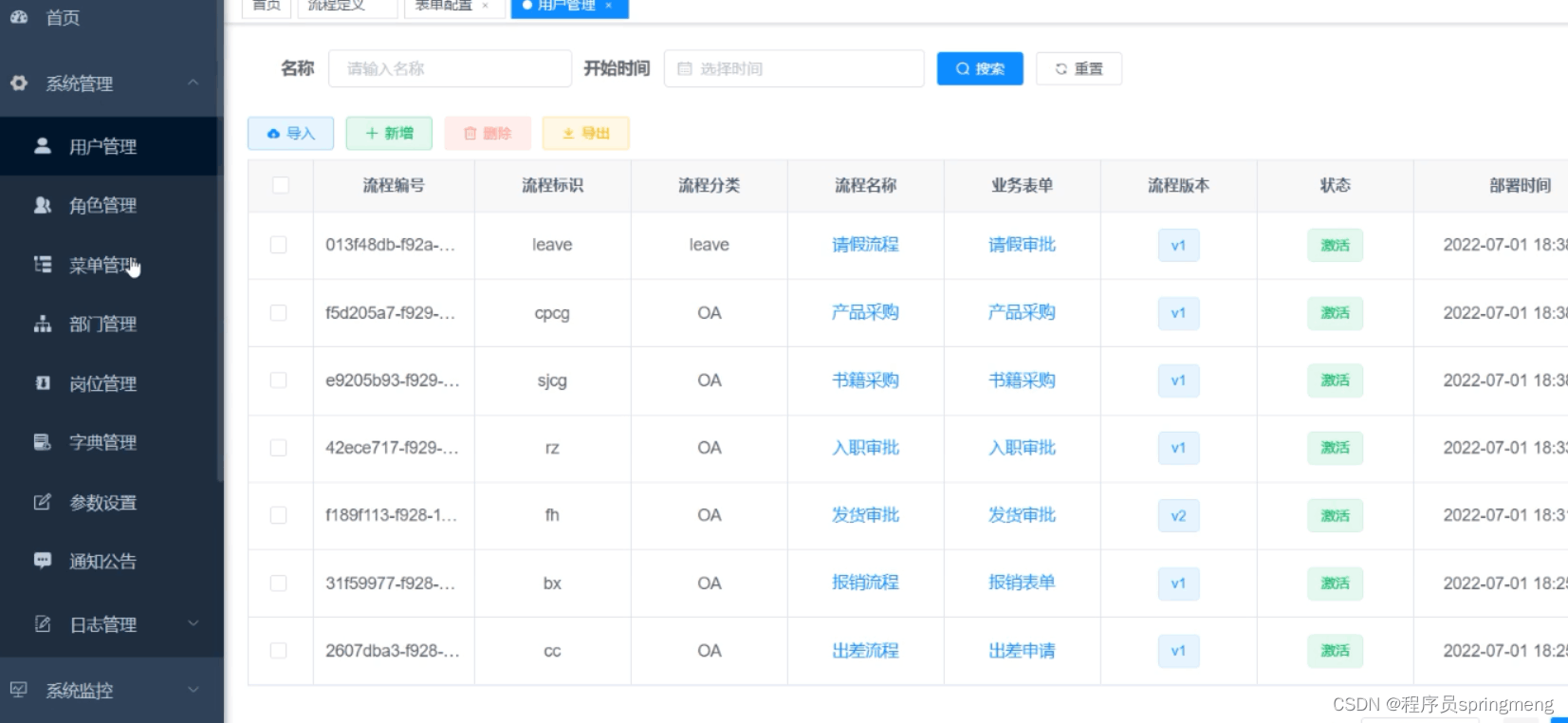Image resolution: width=1568 pixels, height=723 pixels.
Task: Click the log management icon
Action: [43, 624]
